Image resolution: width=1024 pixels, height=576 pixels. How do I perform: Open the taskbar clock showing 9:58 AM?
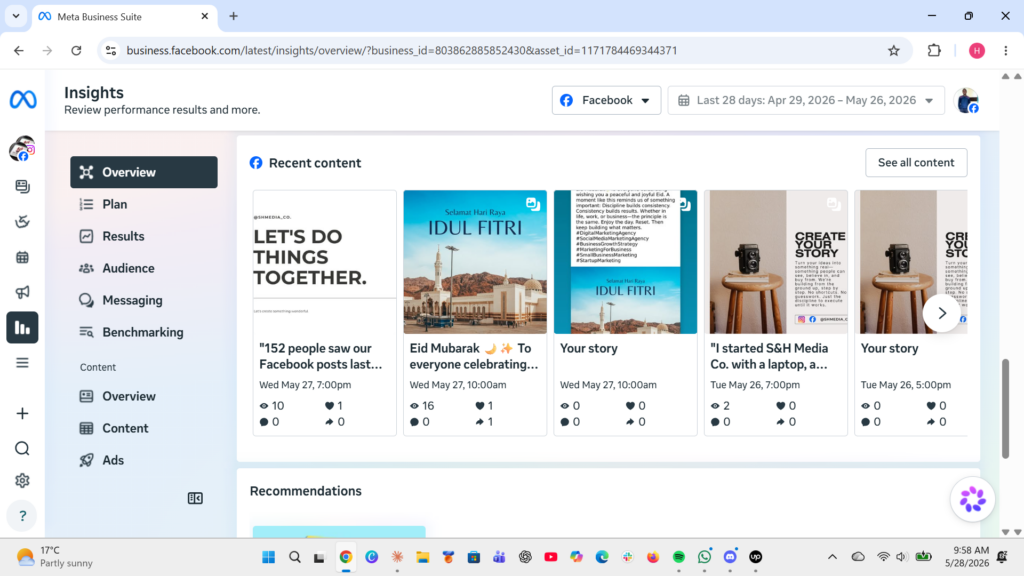[x=967, y=557]
